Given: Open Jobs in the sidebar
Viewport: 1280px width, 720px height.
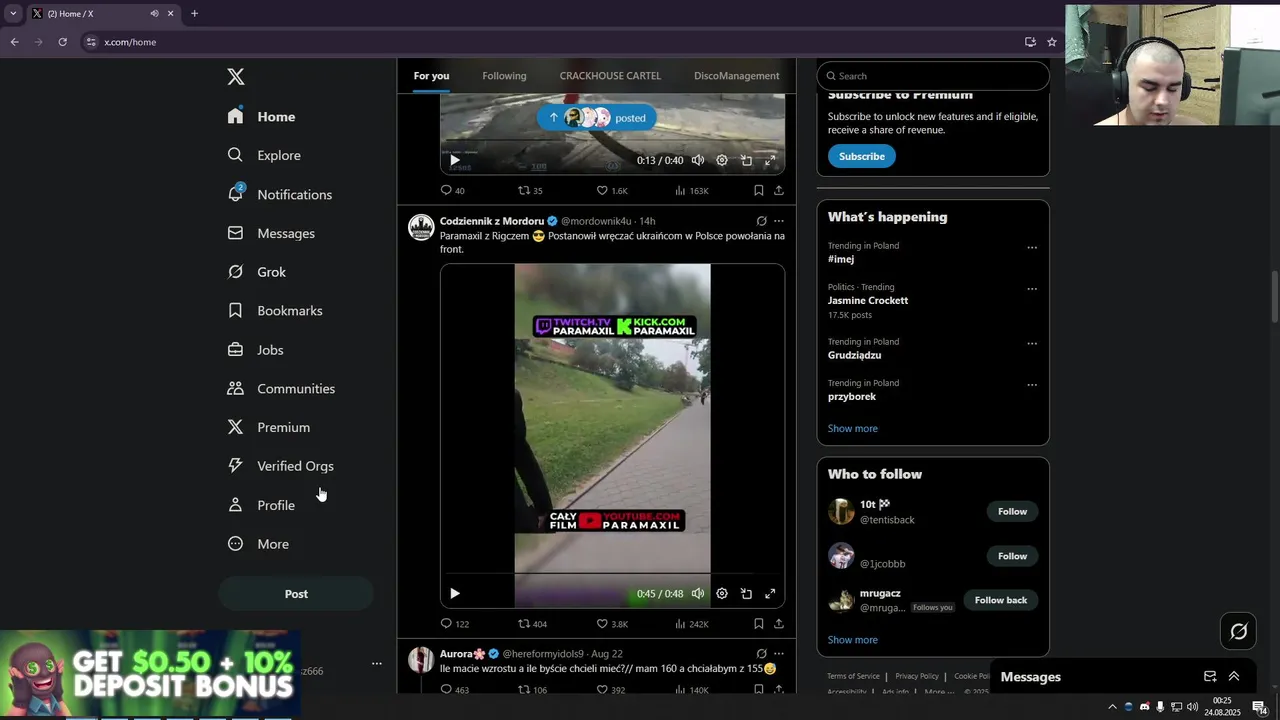Looking at the screenshot, I should point(255,350).
